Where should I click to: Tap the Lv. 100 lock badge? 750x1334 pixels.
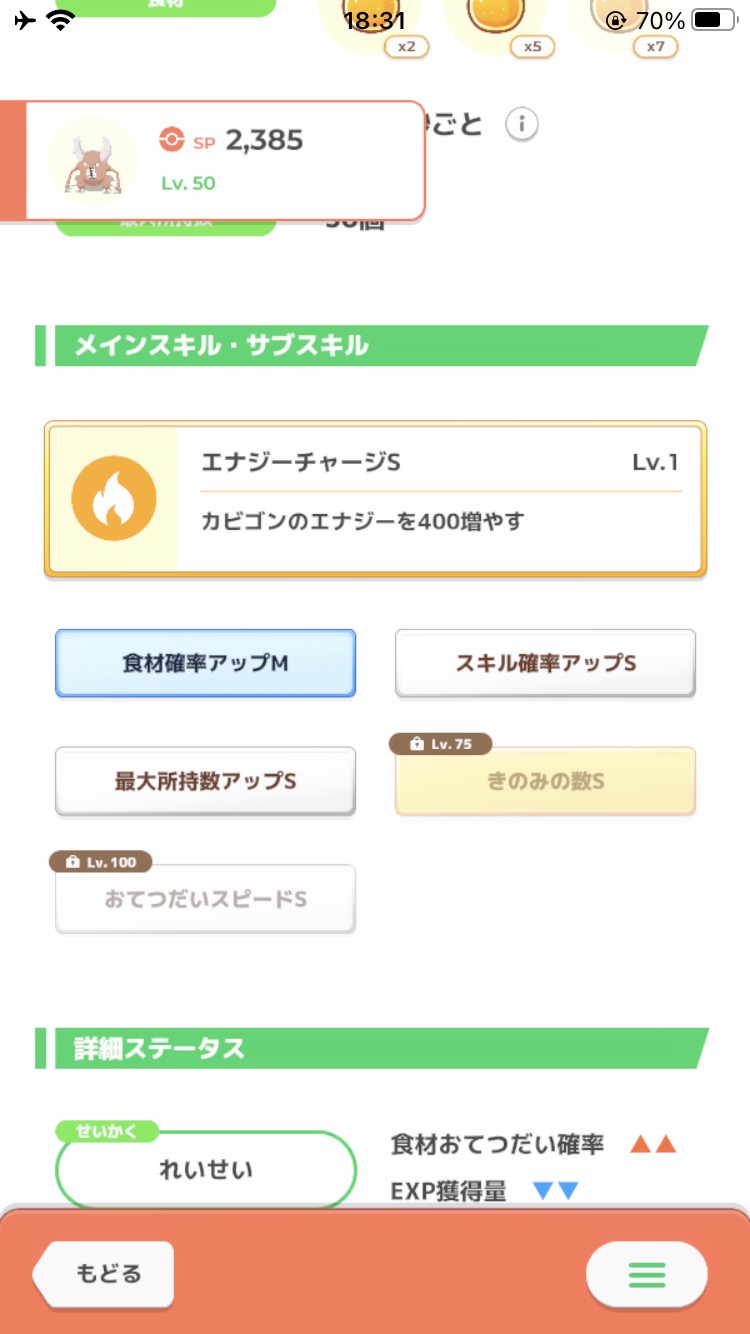click(100, 862)
